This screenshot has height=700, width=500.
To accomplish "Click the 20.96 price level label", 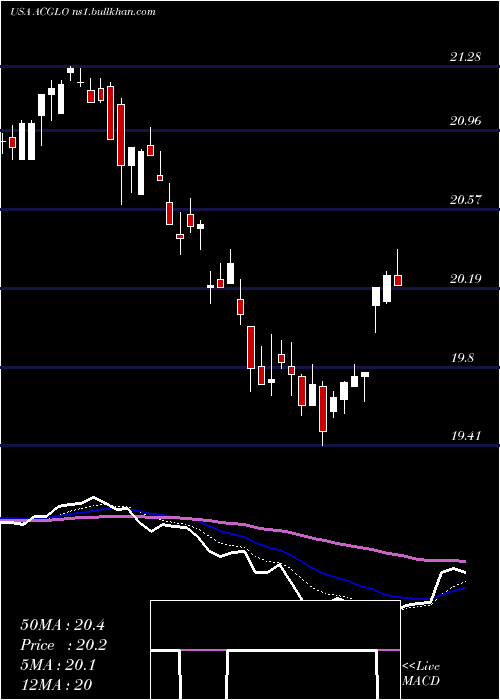I will pos(466,121).
